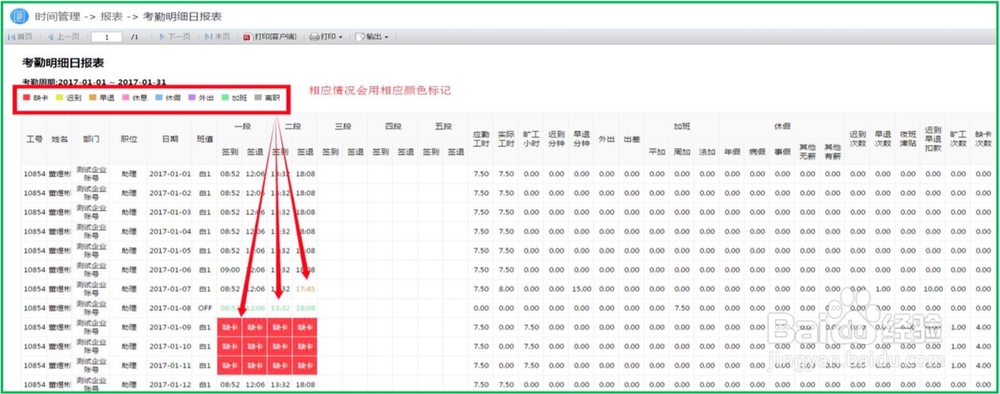Click the yellow 迟到 legend swatch
1000x394 pixels.
coord(59,98)
